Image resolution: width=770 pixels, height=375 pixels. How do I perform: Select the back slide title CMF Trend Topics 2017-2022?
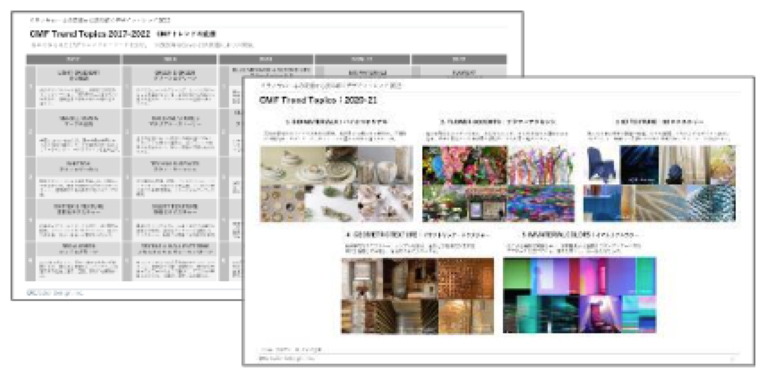pos(90,34)
